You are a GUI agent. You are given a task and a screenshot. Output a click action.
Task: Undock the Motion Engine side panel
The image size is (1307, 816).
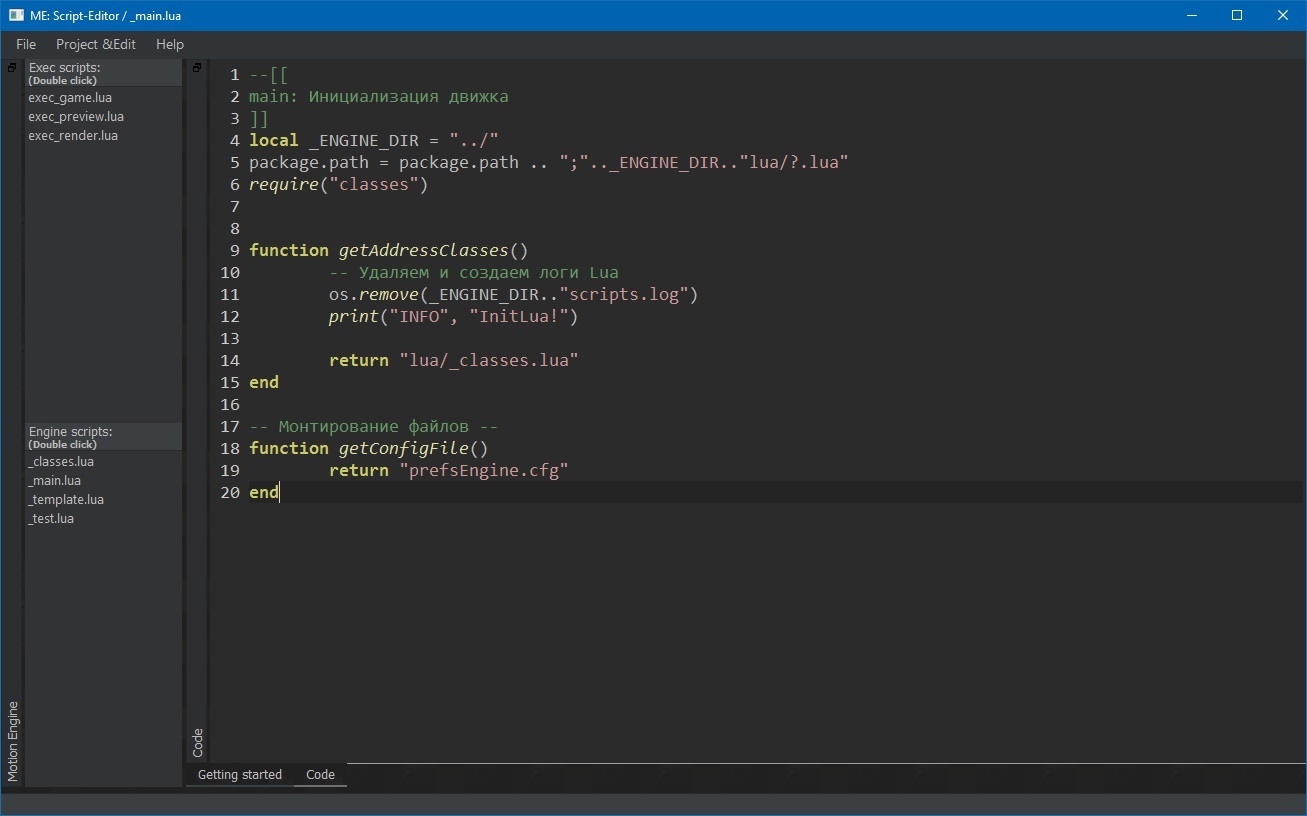tap(12, 68)
